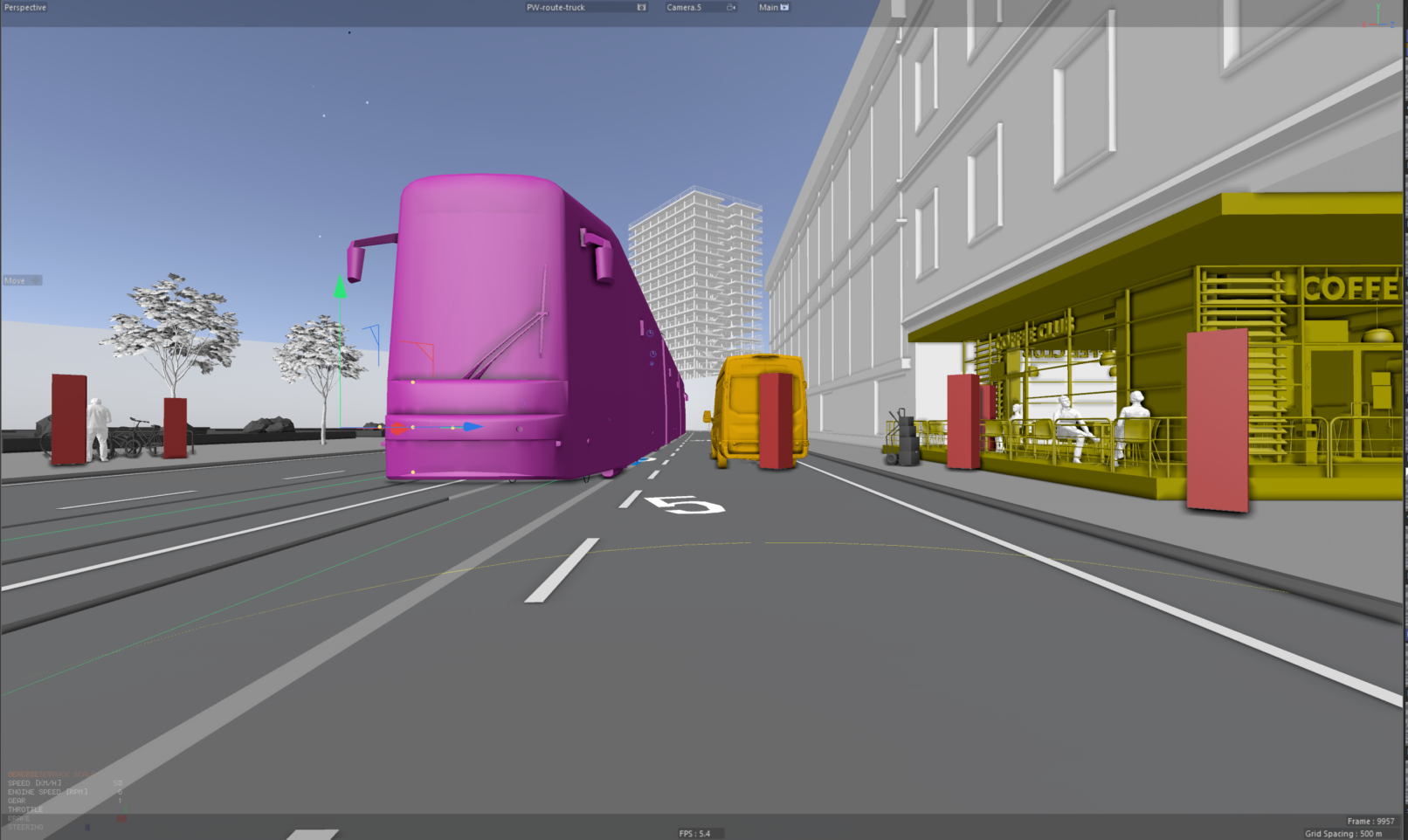Viewport: 1408px width, 840px height.
Task: Click the camera icon beside PW-route-truck
Action: 642,7
